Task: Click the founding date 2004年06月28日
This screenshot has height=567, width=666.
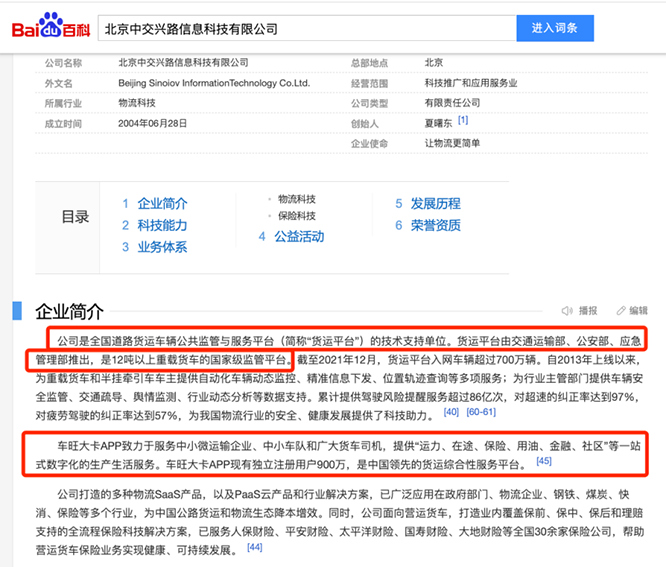Action: pos(152,124)
